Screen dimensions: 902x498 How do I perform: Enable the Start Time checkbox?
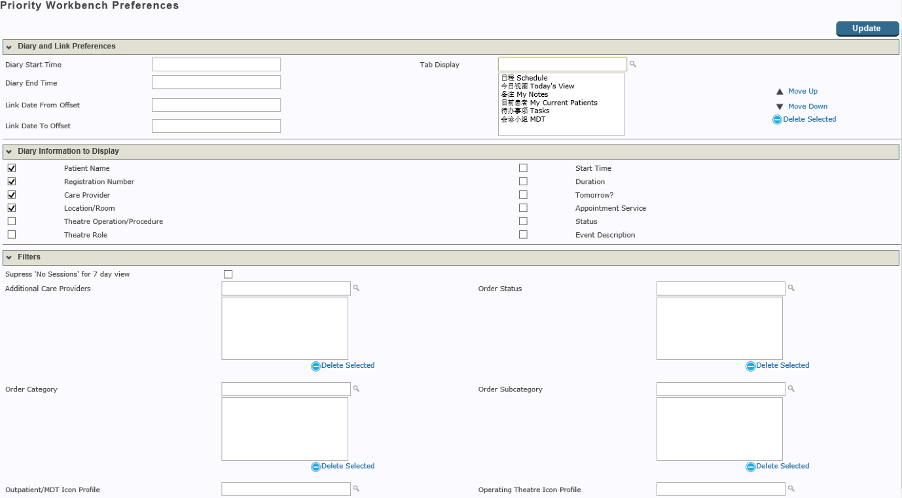point(523,168)
